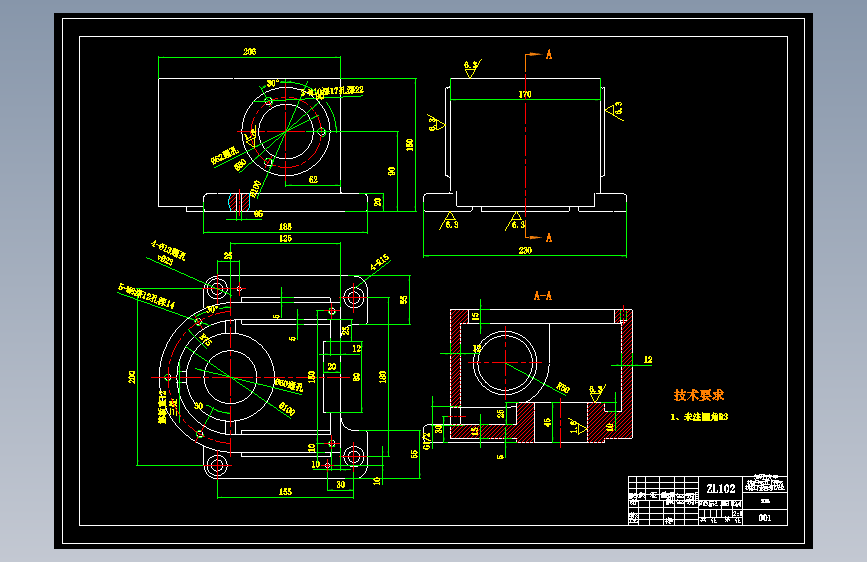Select the 80 dimension in the plan view
This screenshot has height=562, width=867.
click(357, 377)
